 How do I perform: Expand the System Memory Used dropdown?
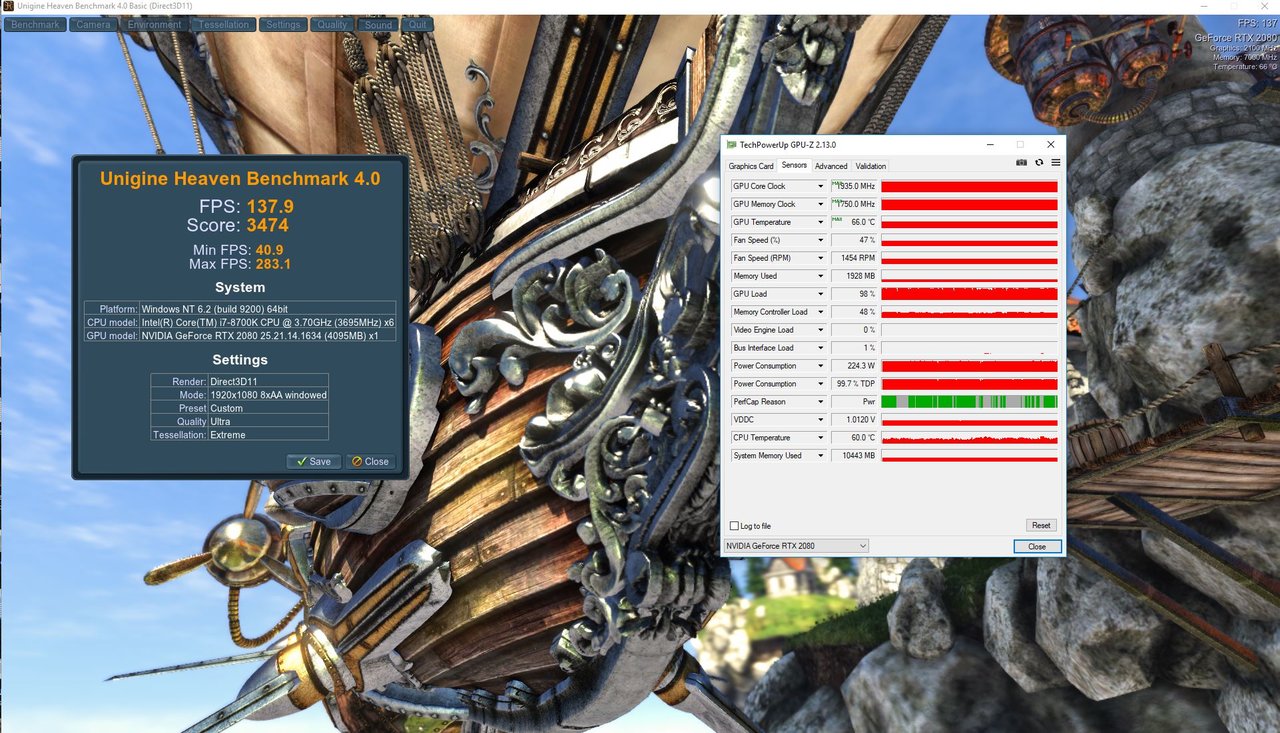point(821,456)
